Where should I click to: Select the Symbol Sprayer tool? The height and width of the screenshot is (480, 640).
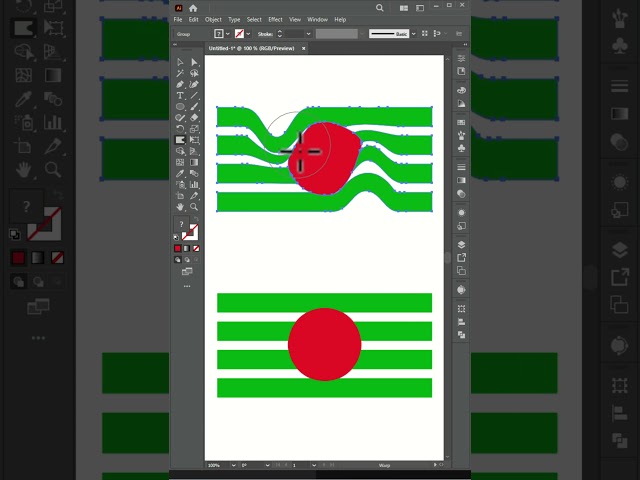180,184
